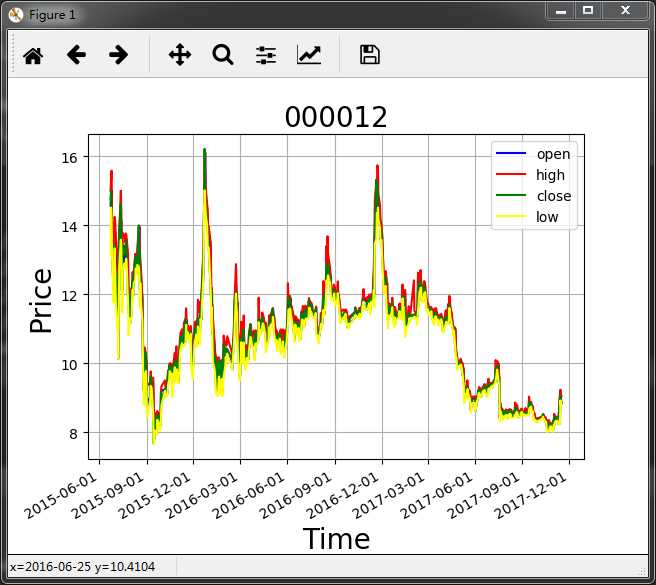Click the 2015-06-01 date tick label
This screenshot has height=585, width=656.
(61, 497)
